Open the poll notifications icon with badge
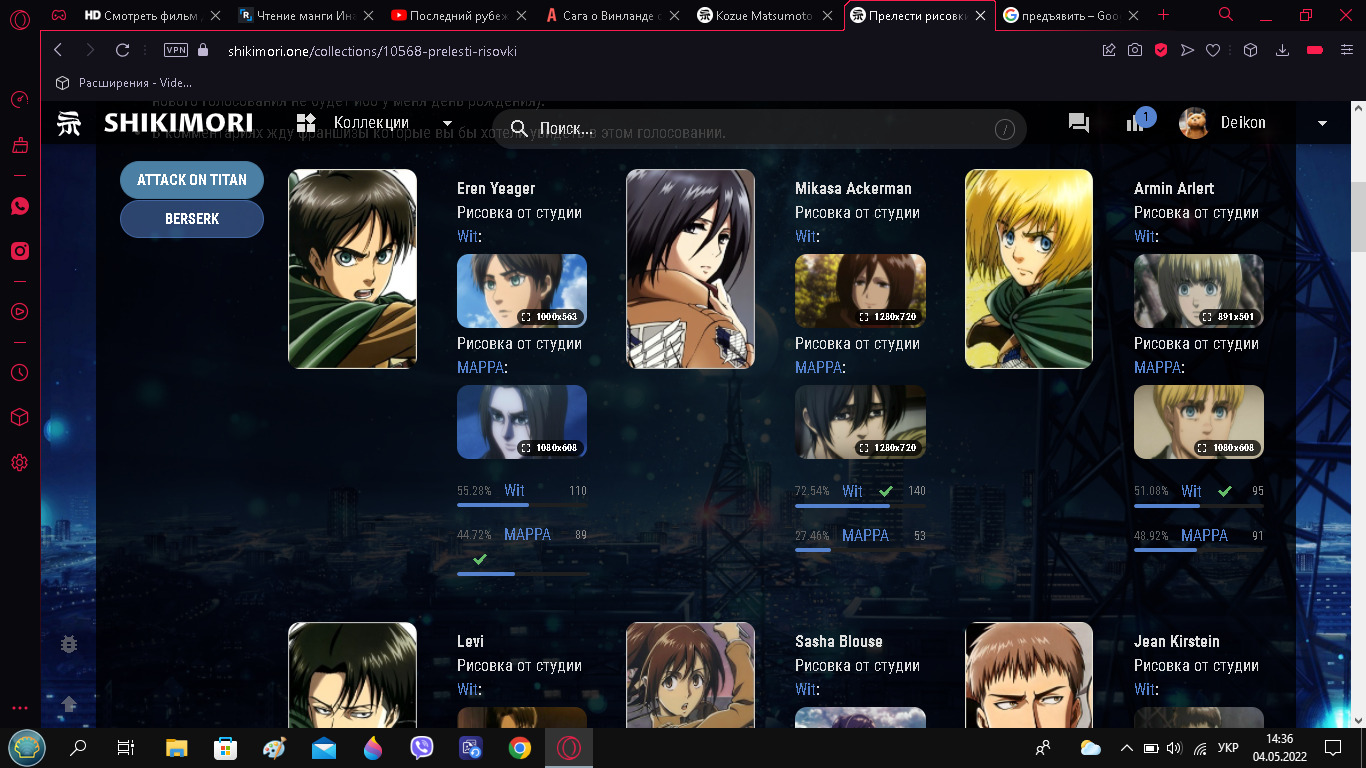Viewport: 1366px width, 768px height. [1137, 122]
